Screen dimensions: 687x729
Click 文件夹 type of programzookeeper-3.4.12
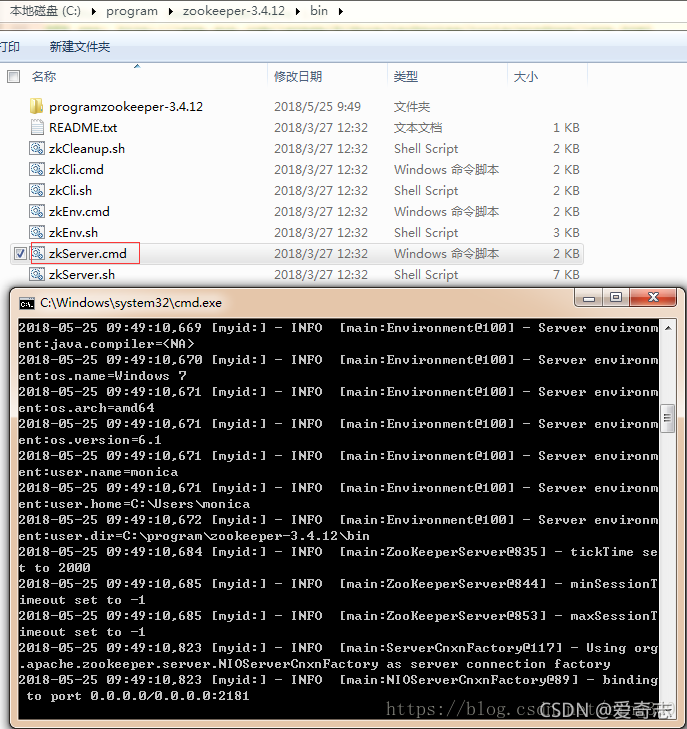[x=412, y=106]
